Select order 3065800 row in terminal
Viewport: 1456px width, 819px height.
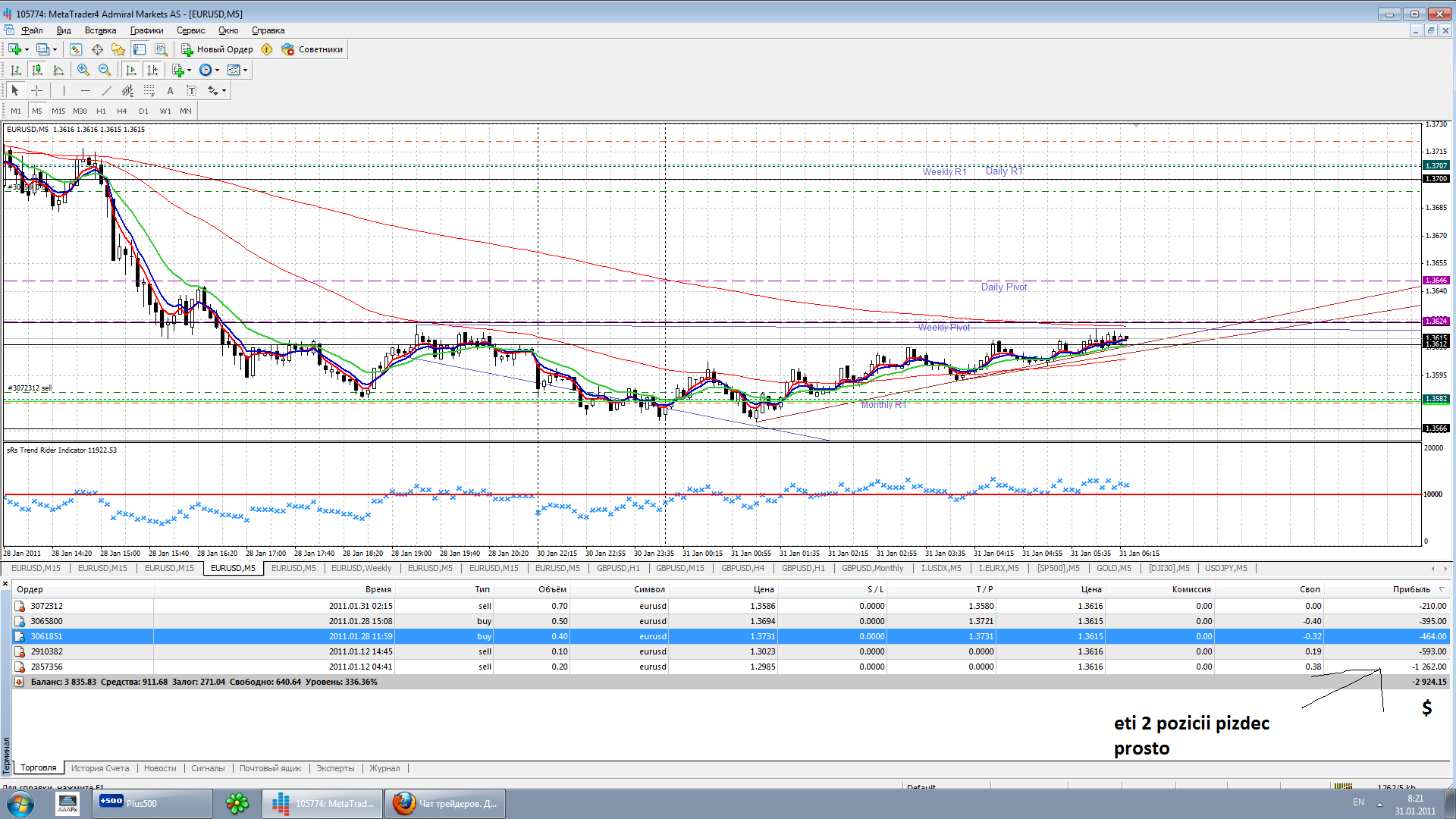[x=46, y=621]
